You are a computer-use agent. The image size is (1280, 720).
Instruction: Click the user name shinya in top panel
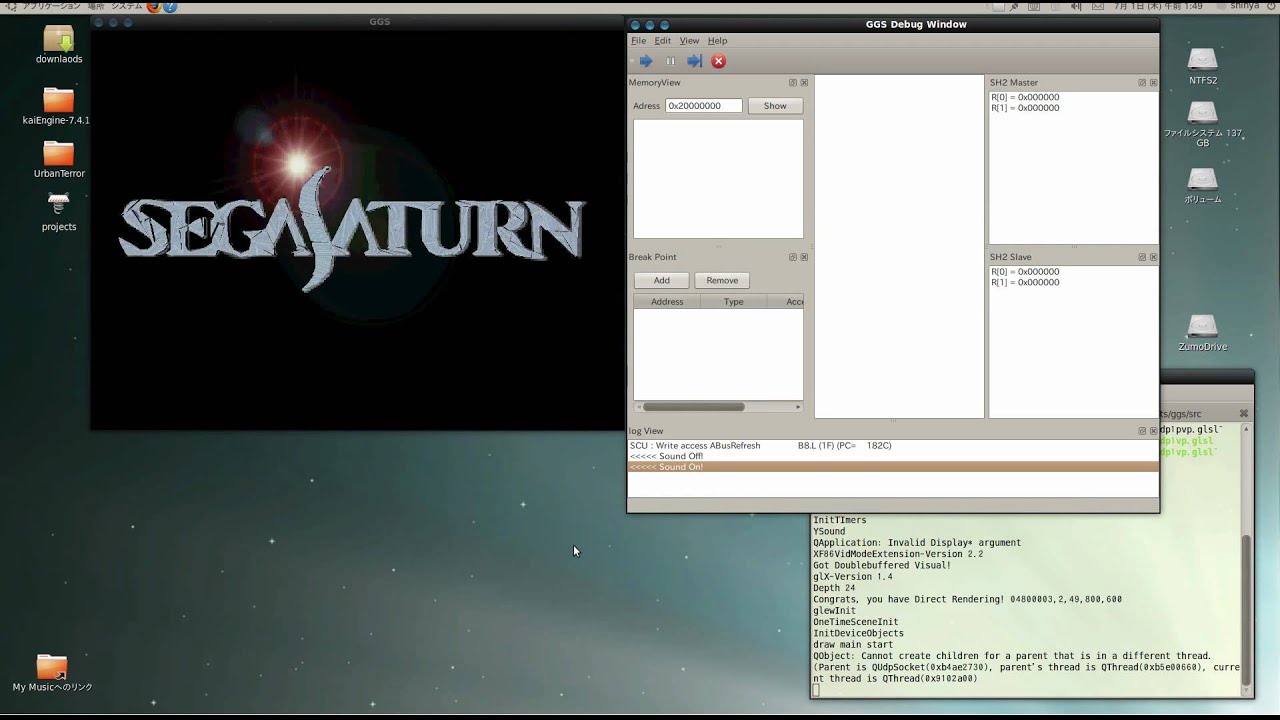point(1245,6)
